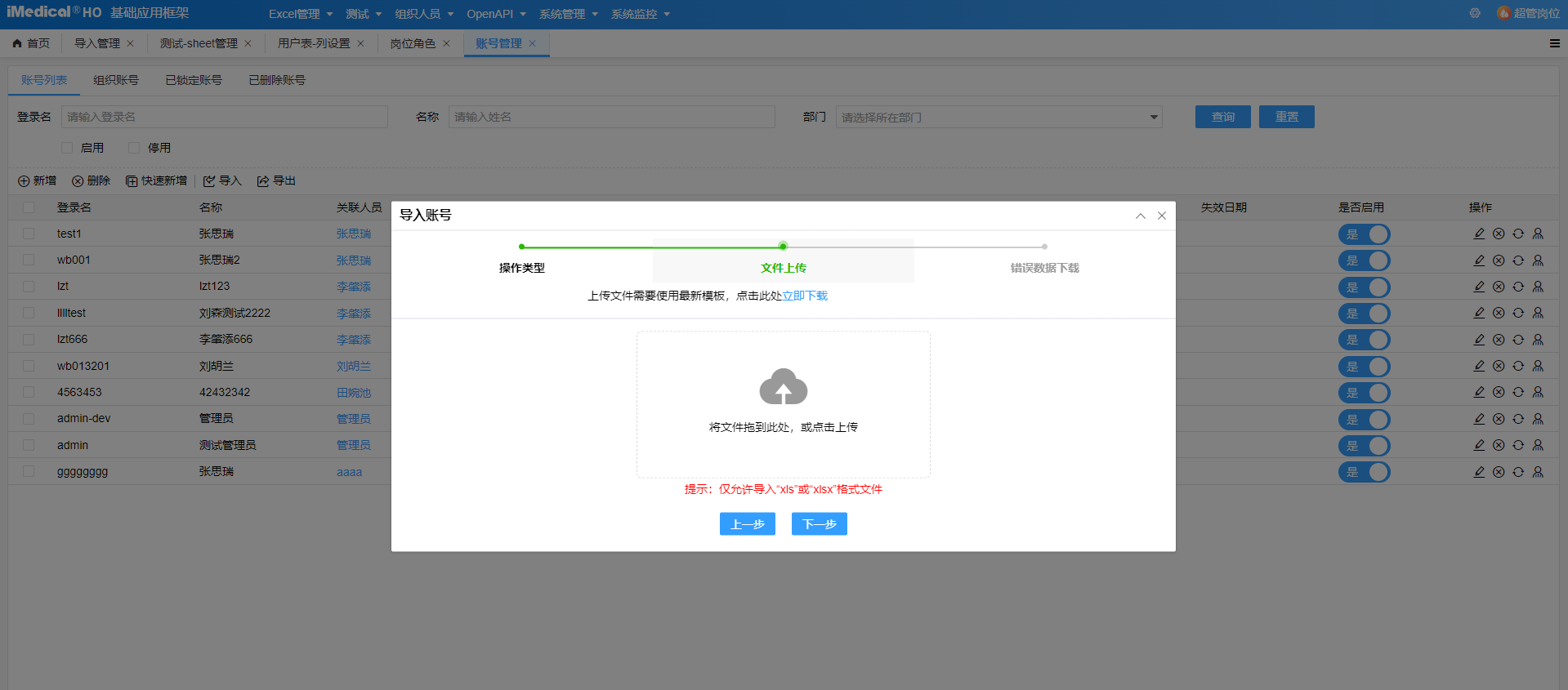Toggle the 是否启用 switch for gggggggg
Viewport: 1568px width, 690px height.
(x=1364, y=472)
